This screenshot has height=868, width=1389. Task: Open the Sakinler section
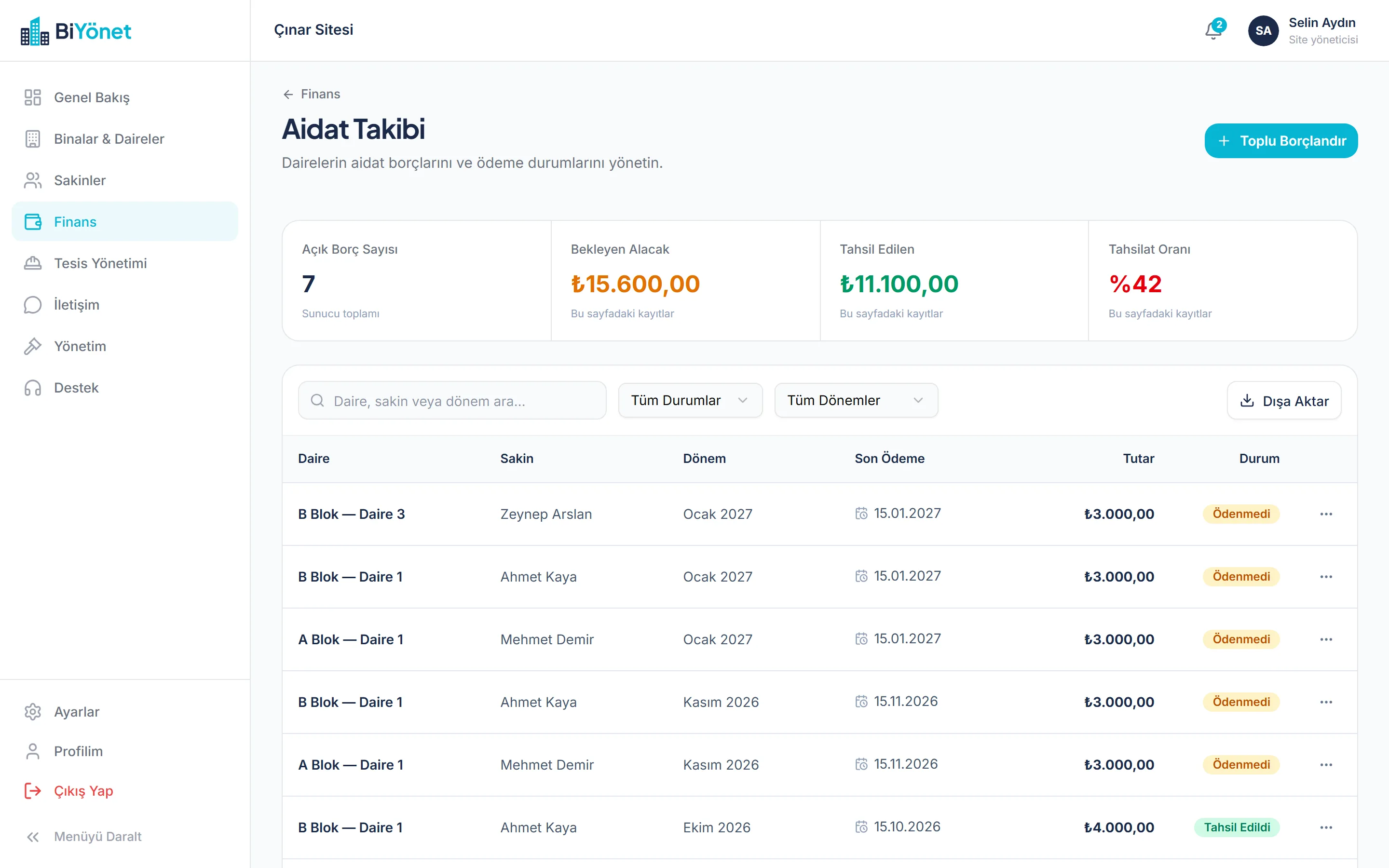pyautogui.click(x=124, y=180)
